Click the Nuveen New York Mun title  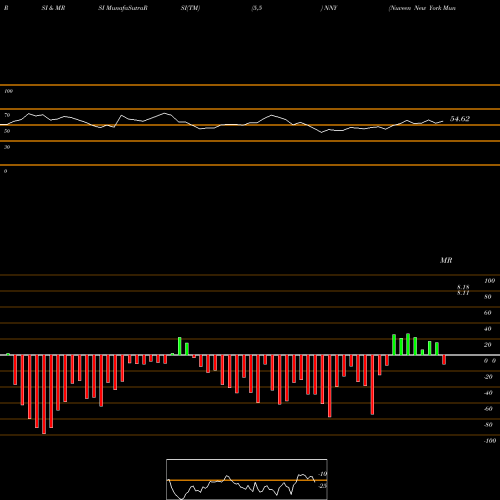(x=422, y=8)
